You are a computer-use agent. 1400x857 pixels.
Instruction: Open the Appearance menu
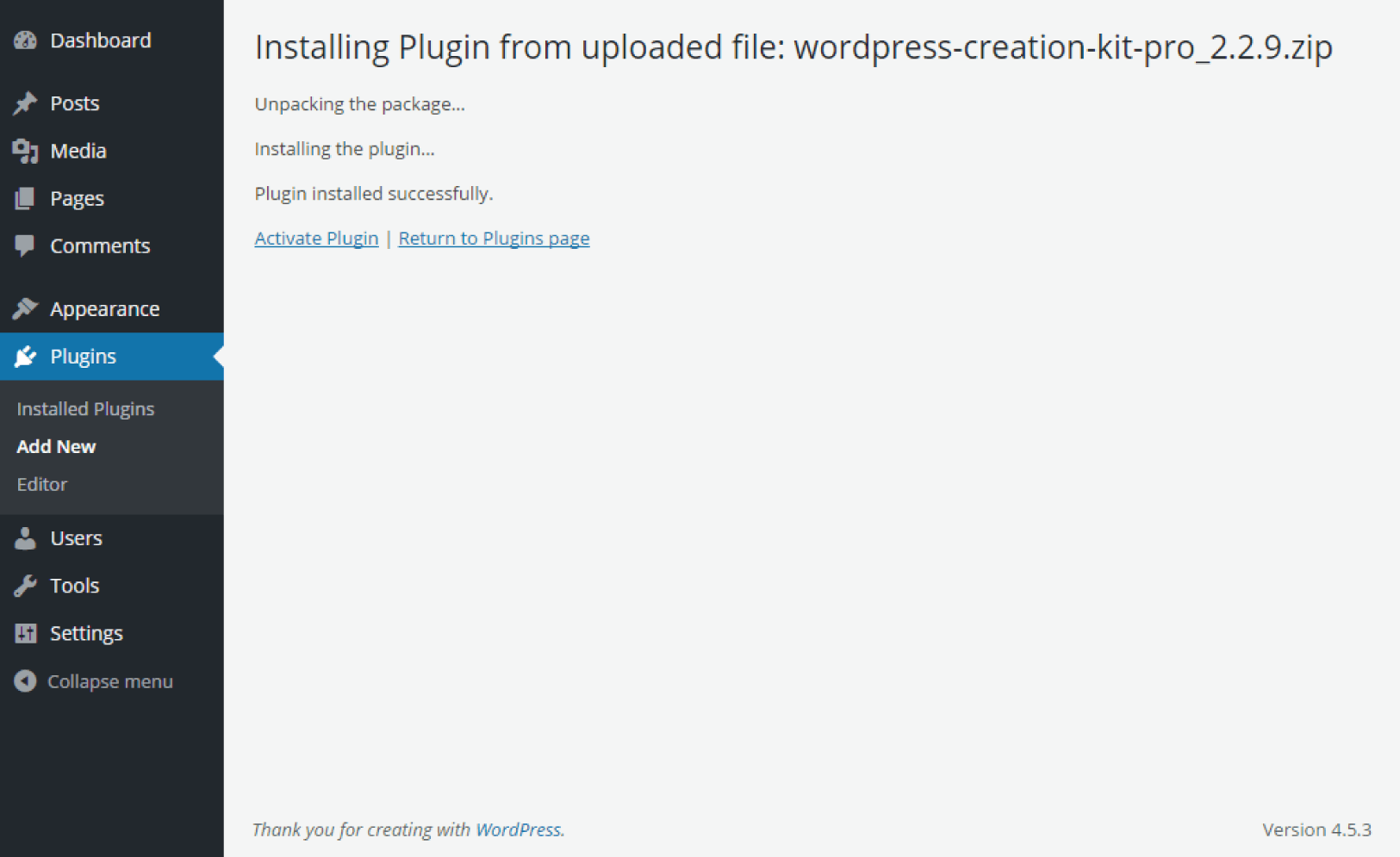pos(105,309)
